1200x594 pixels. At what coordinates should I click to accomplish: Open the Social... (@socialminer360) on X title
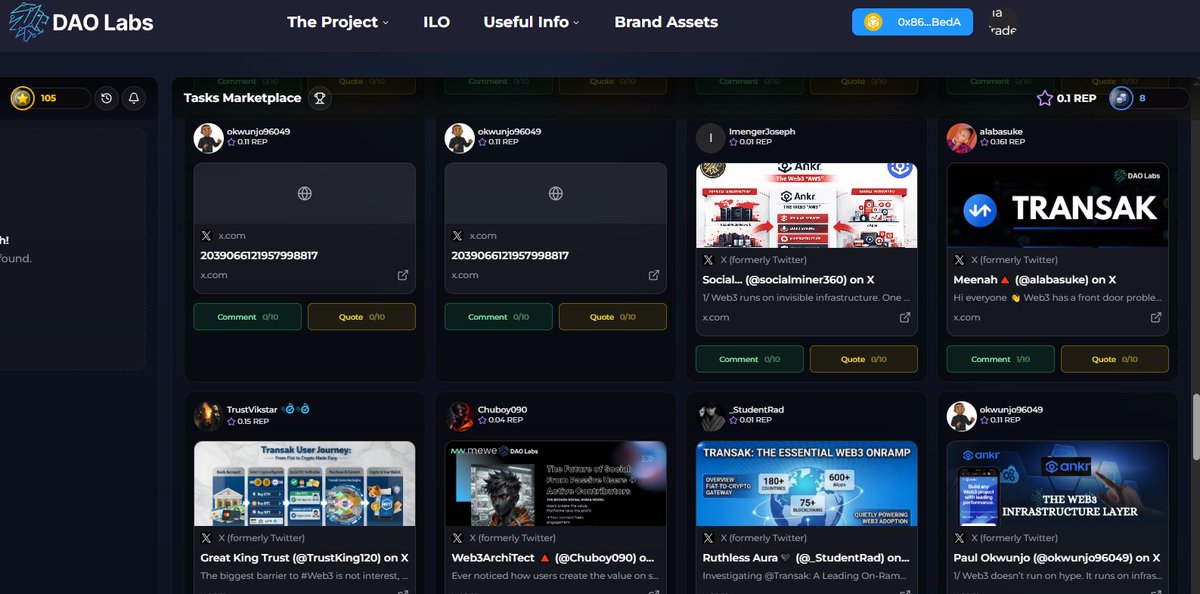pyautogui.click(x=789, y=280)
